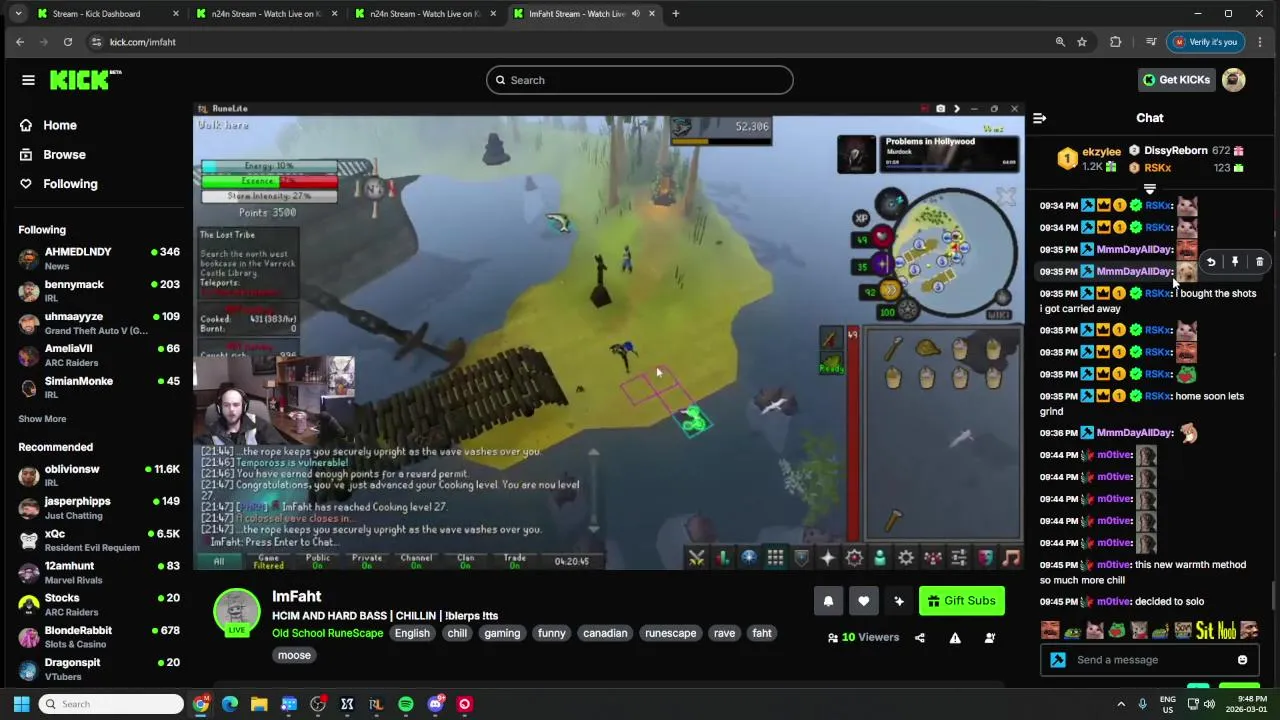Click the chat scrollbar
The width and height of the screenshot is (1280, 720).
[1273, 595]
